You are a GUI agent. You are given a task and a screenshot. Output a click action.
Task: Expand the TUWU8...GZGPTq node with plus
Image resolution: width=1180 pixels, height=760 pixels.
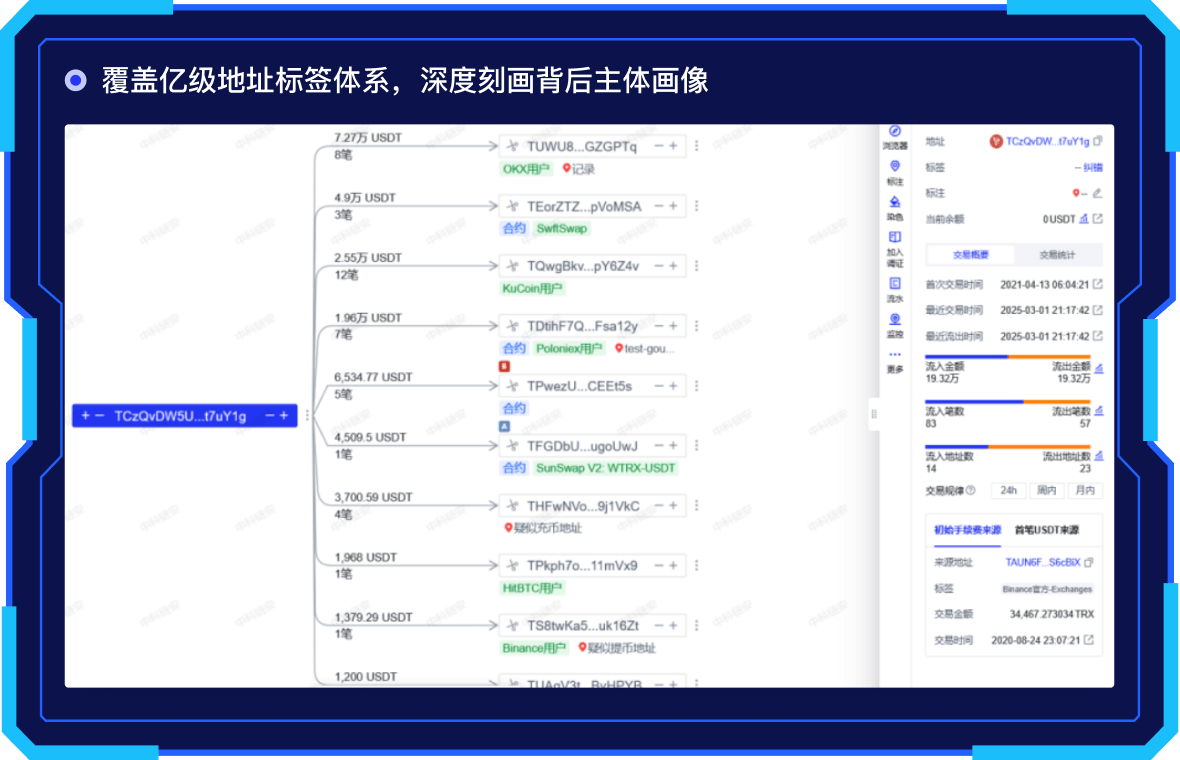tap(674, 146)
